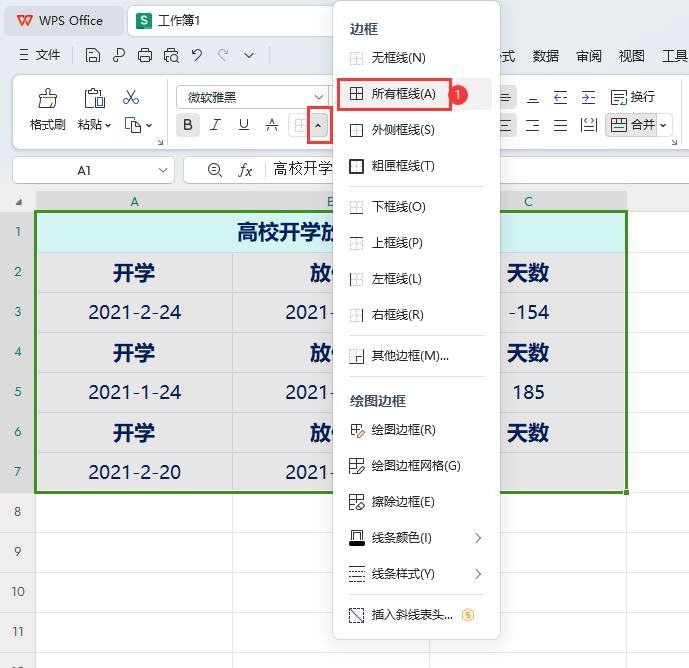
Task: Click the WPS Office home tab
Action: tap(63, 21)
